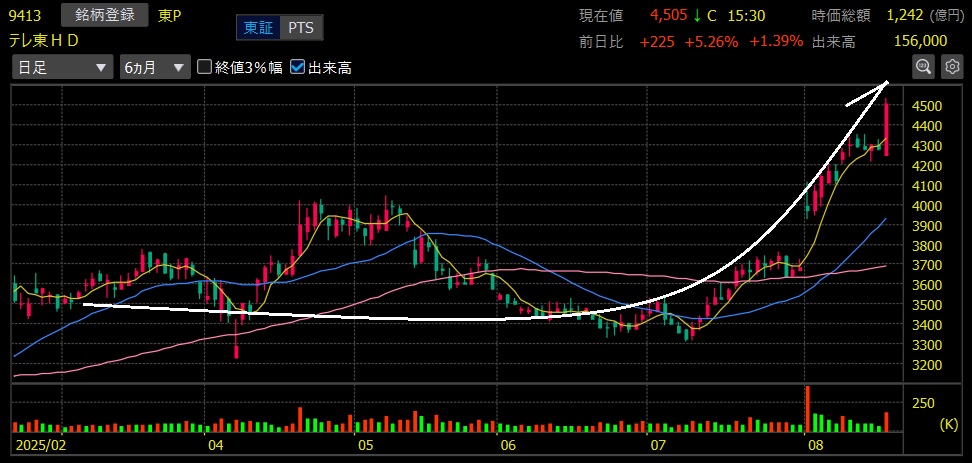Switch to the PTS tab
Viewport: 972px width, 463px height.
point(300,27)
